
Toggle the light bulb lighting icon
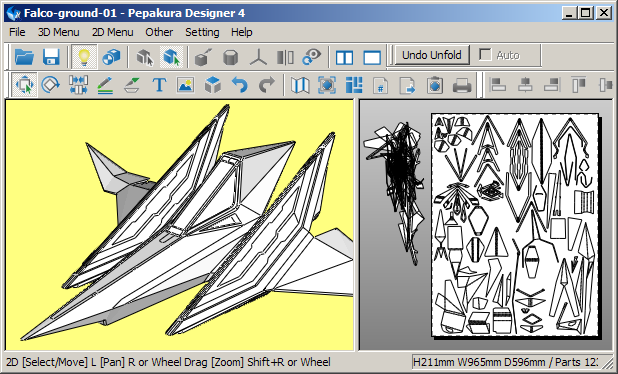click(84, 57)
